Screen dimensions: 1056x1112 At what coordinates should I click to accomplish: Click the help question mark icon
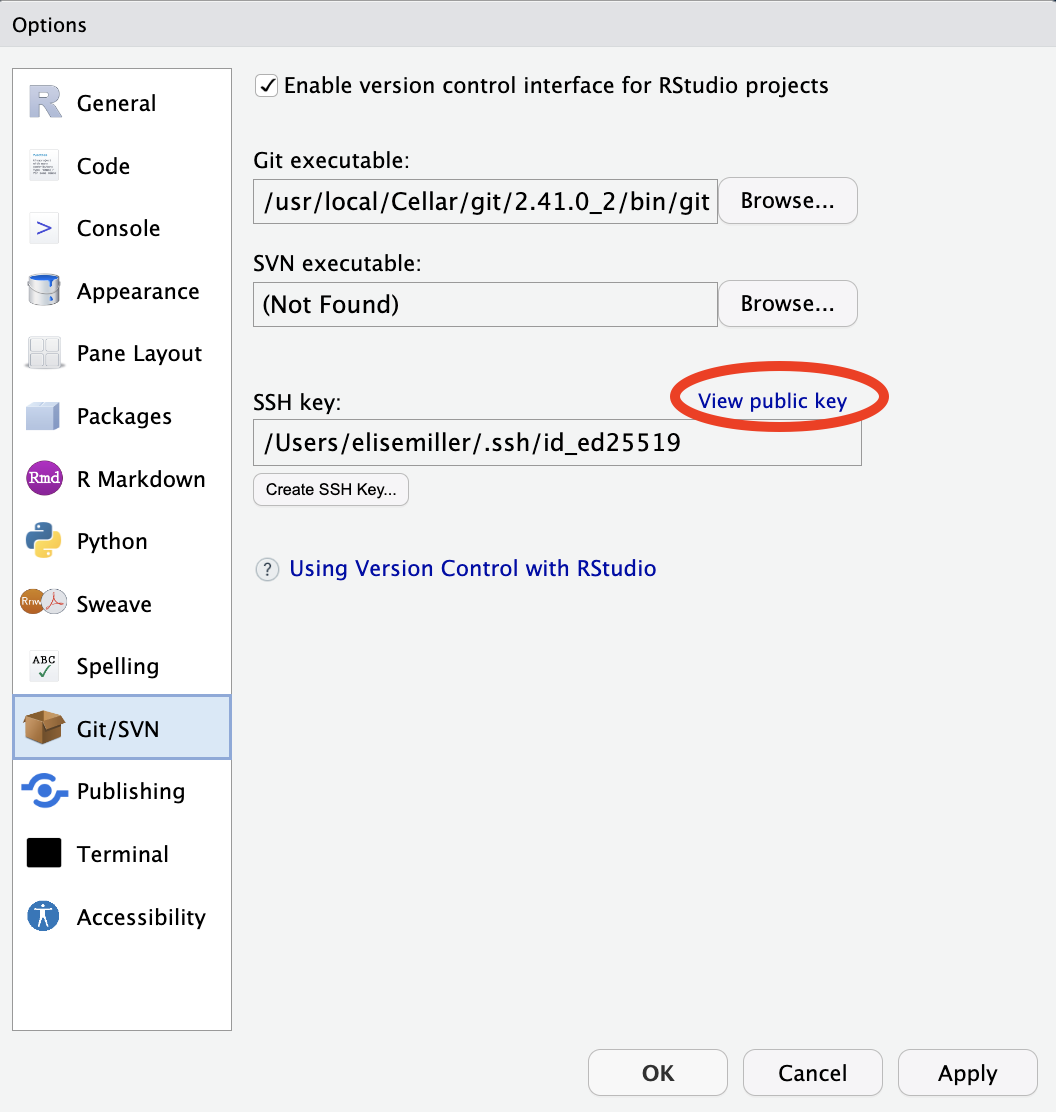click(x=267, y=570)
